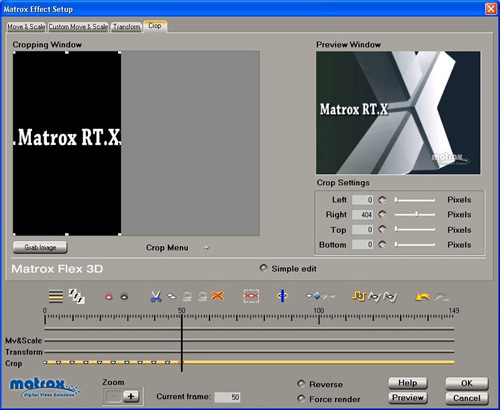Click the round button beside Top value

point(382,229)
